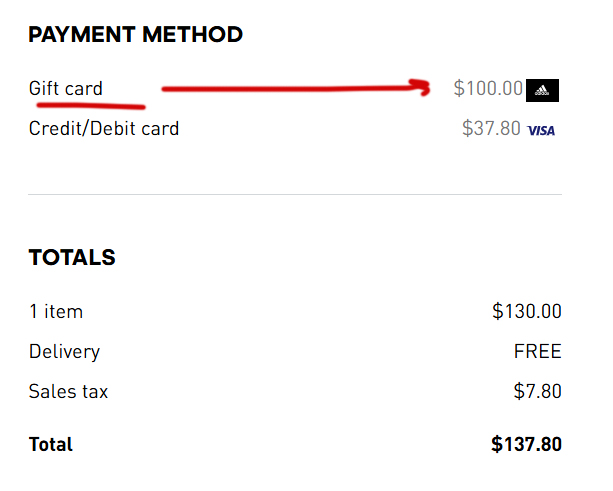Click the $37.80 card charge amount

click(x=491, y=129)
